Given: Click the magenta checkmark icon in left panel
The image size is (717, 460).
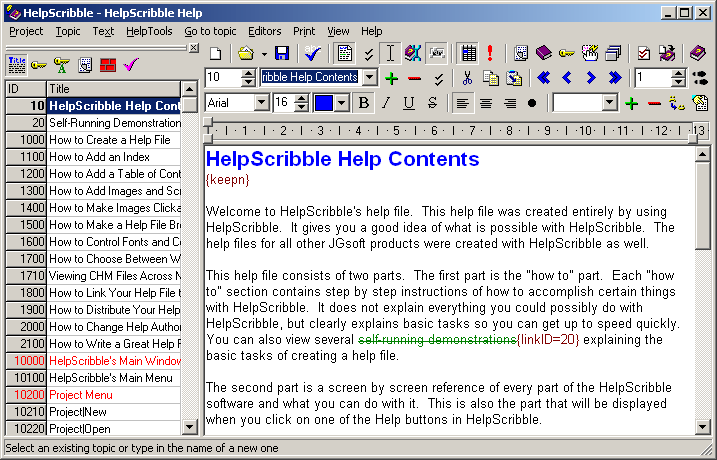Looking at the screenshot, I should pyautogui.click(x=130, y=65).
